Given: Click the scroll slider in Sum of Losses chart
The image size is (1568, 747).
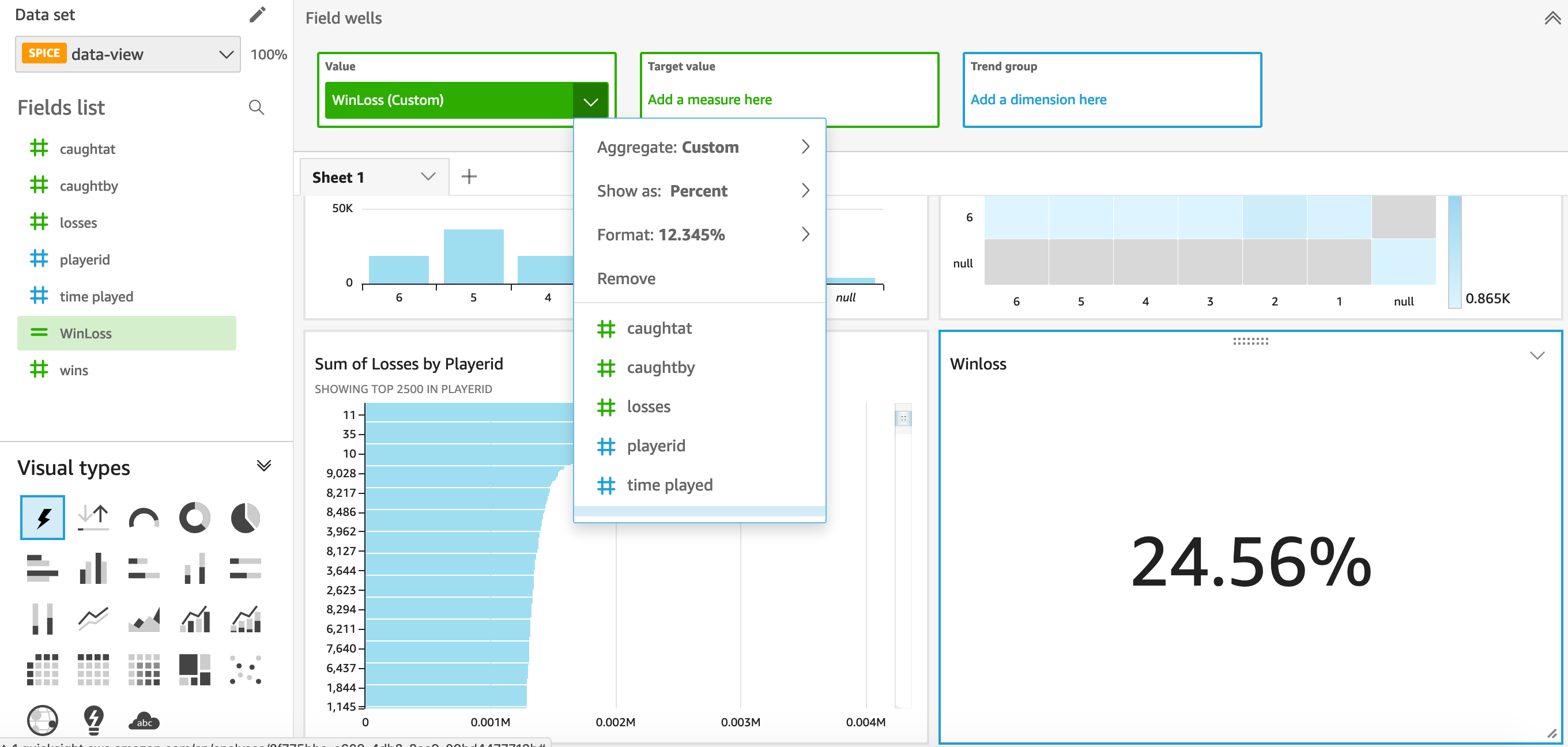Looking at the screenshot, I should [902, 418].
